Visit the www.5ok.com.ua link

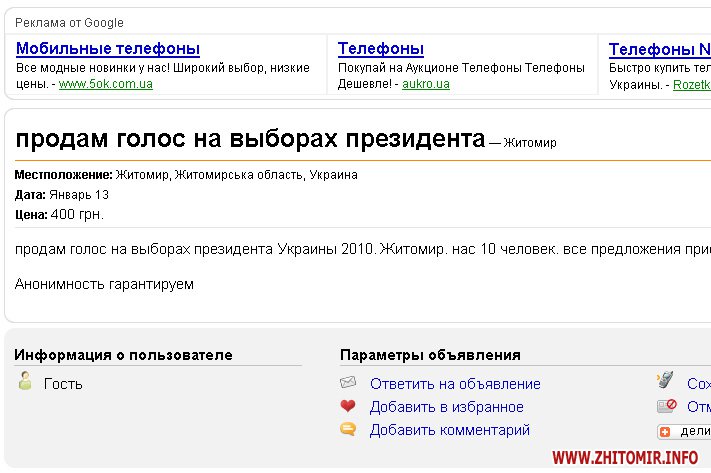(105, 84)
